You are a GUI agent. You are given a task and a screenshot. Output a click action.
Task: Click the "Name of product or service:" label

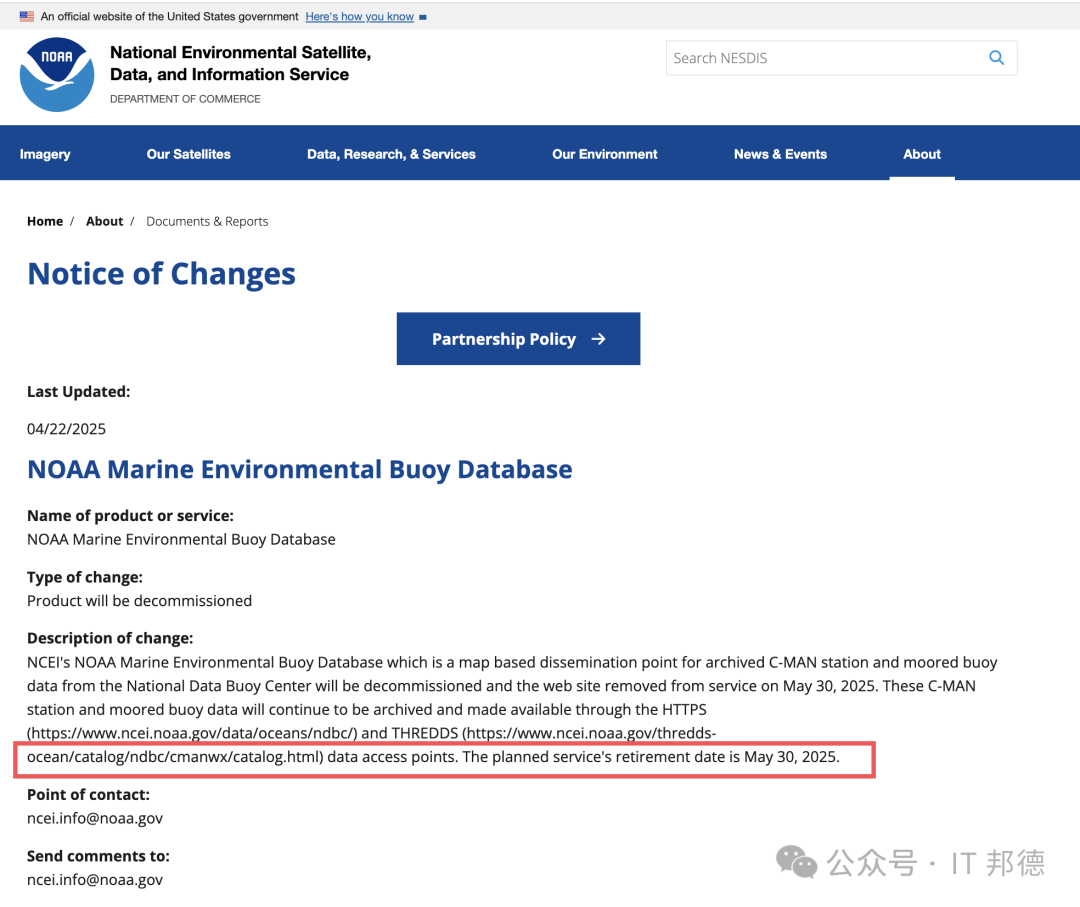tap(130, 516)
